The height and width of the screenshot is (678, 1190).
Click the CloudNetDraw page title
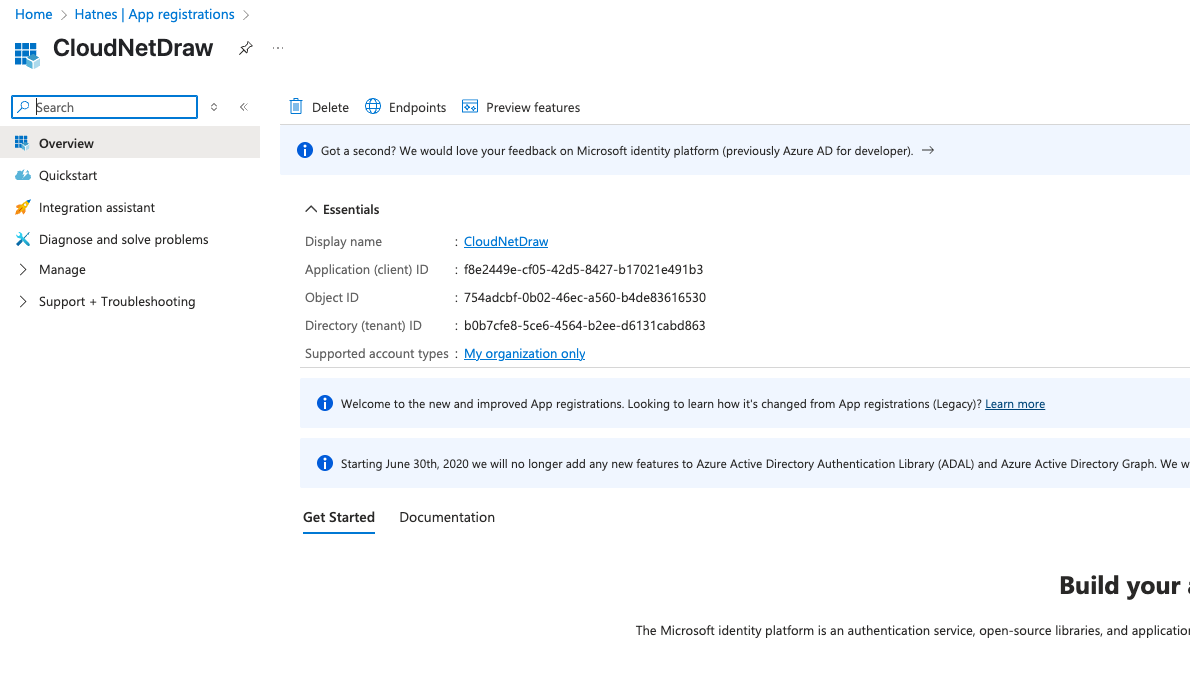coord(133,48)
